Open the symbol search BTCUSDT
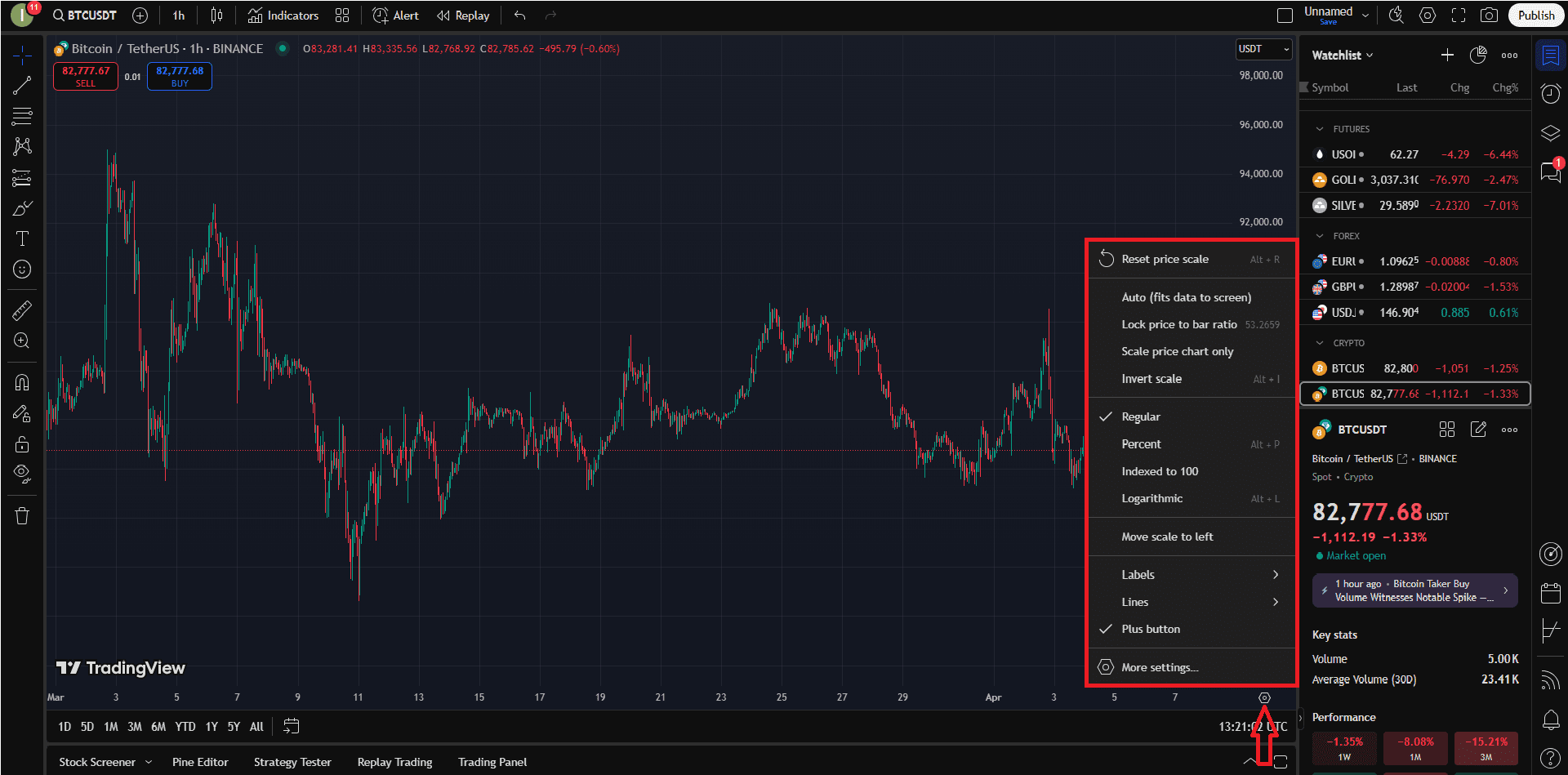Screen dimensions: 1568x775 [84, 16]
